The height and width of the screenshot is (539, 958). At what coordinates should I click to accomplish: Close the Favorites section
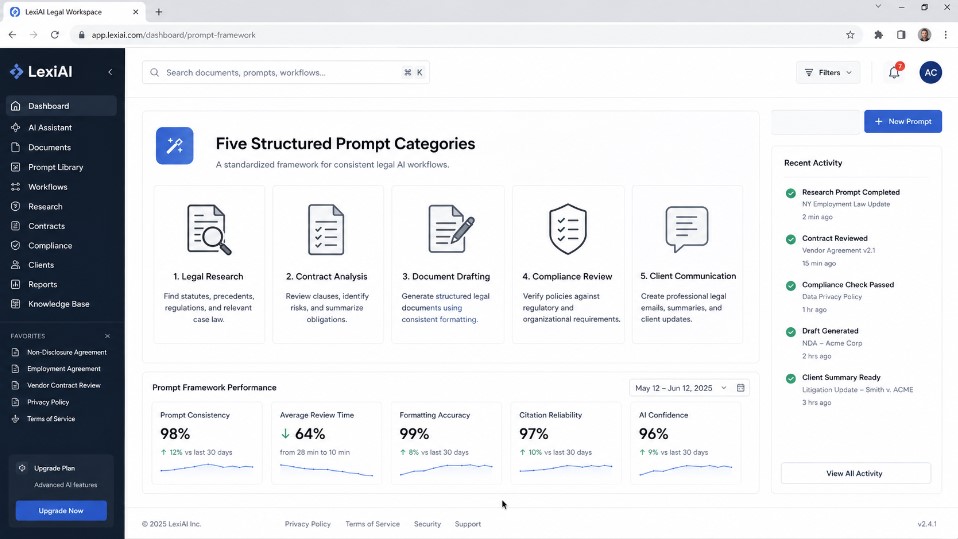pyautogui.click(x=108, y=336)
